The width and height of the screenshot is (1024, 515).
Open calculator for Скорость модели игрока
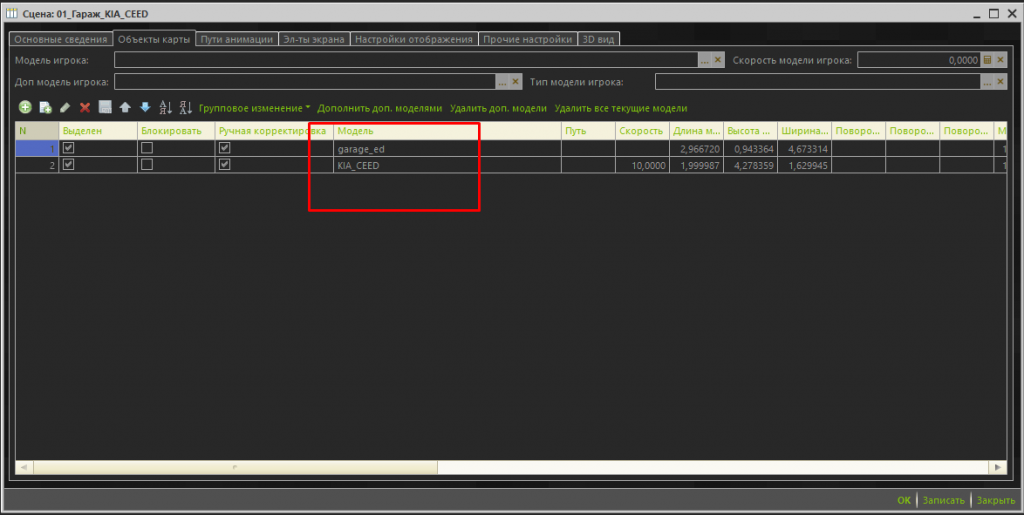click(x=987, y=60)
